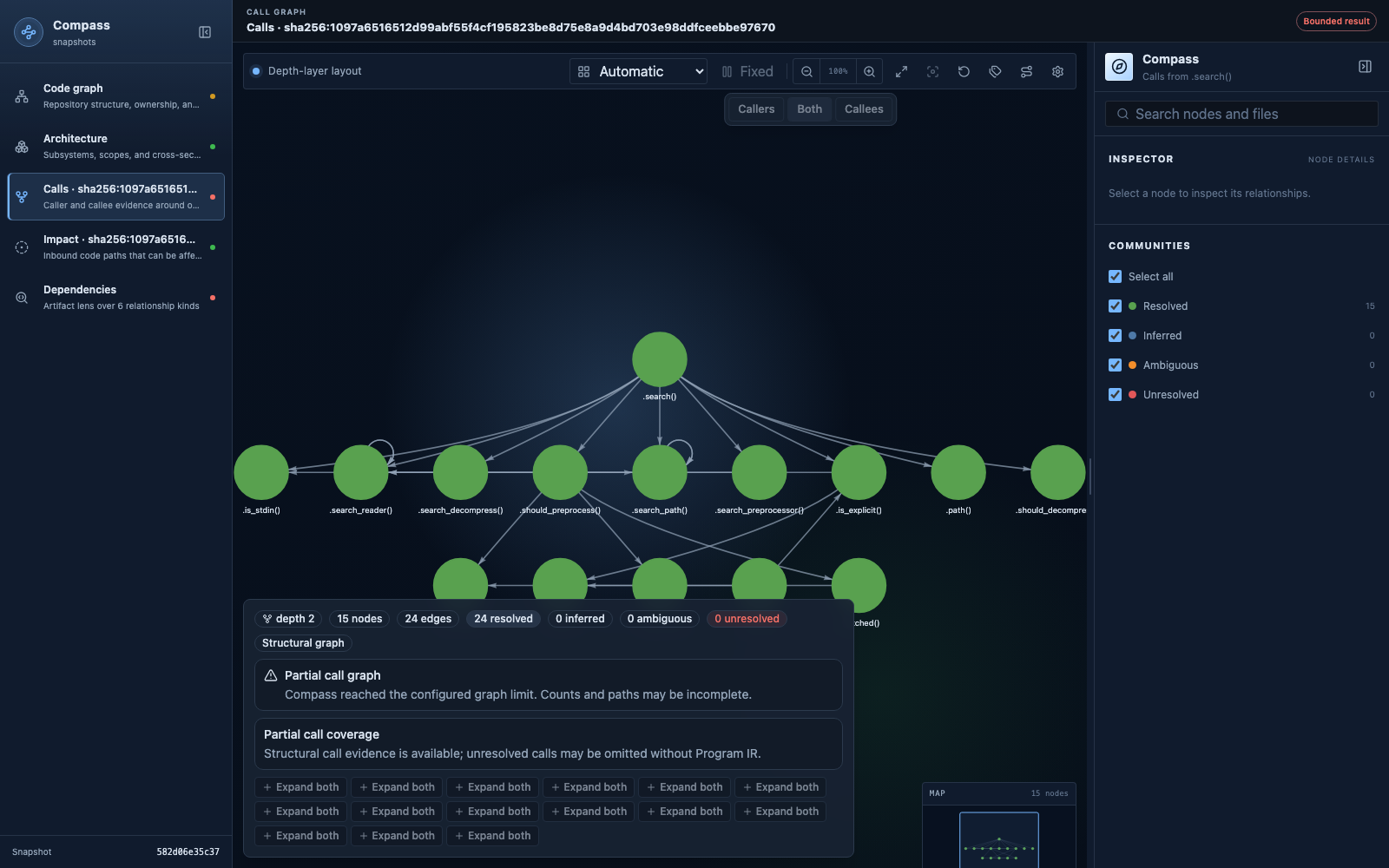Uncheck the Unresolved community checkbox
1389x868 pixels.
coord(1115,394)
